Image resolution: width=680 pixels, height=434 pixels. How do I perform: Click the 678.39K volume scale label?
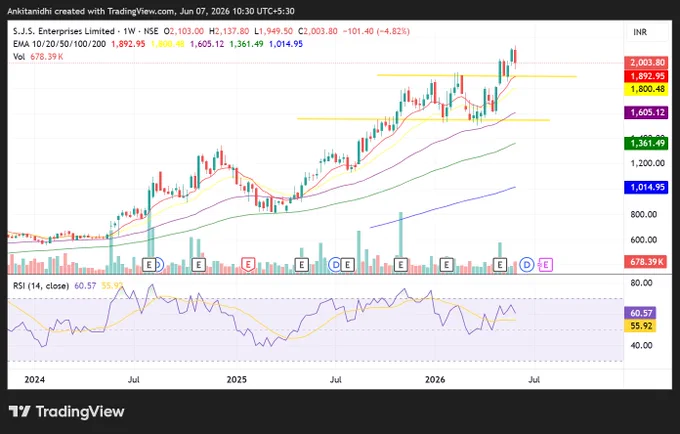click(646, 261)
